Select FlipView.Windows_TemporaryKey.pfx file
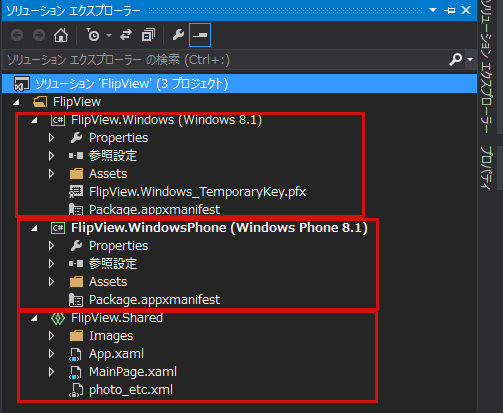Screen dimensions: 503x413 (x=197, y=192)
